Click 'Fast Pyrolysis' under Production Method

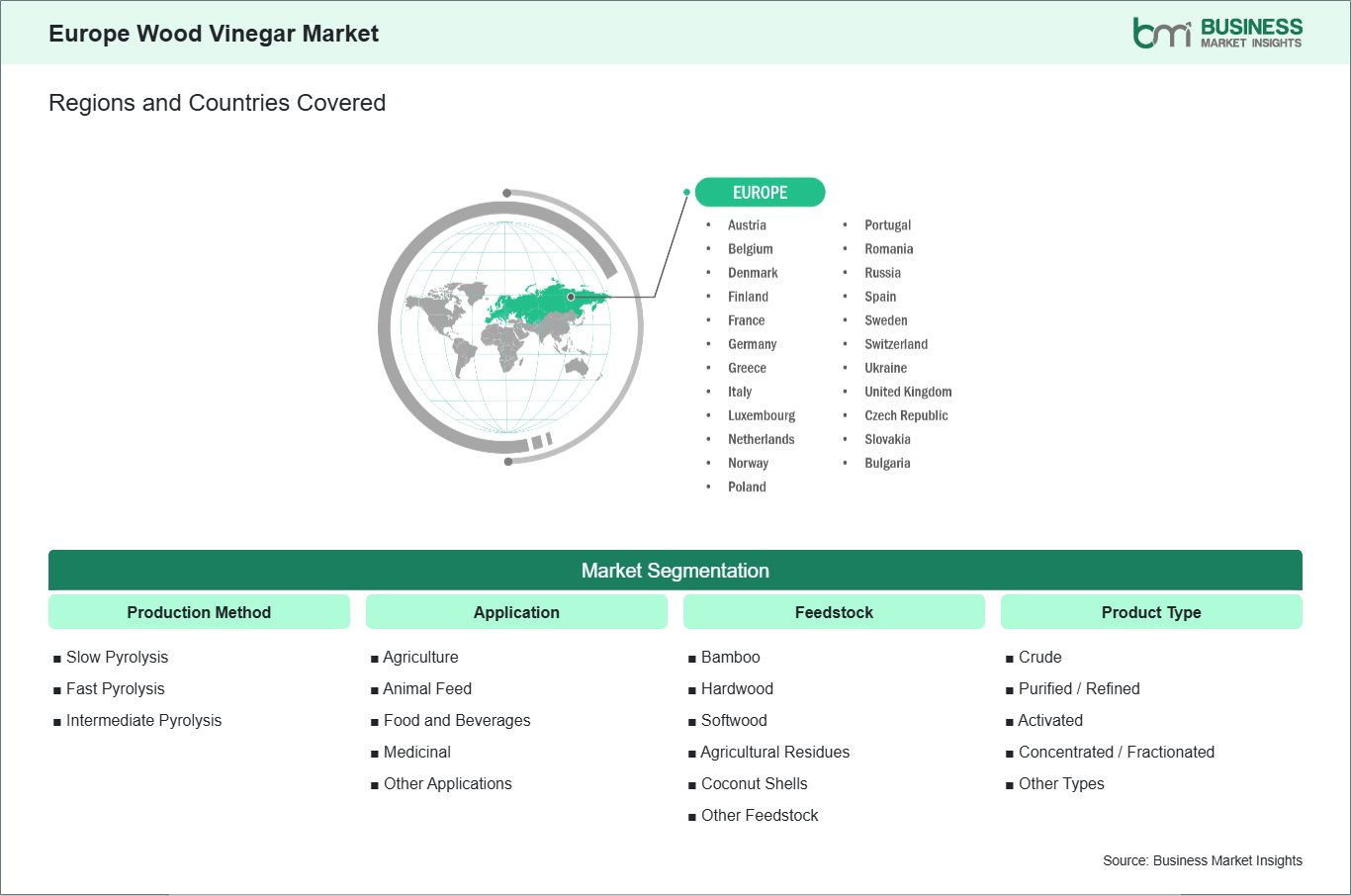tap(115, 689)
